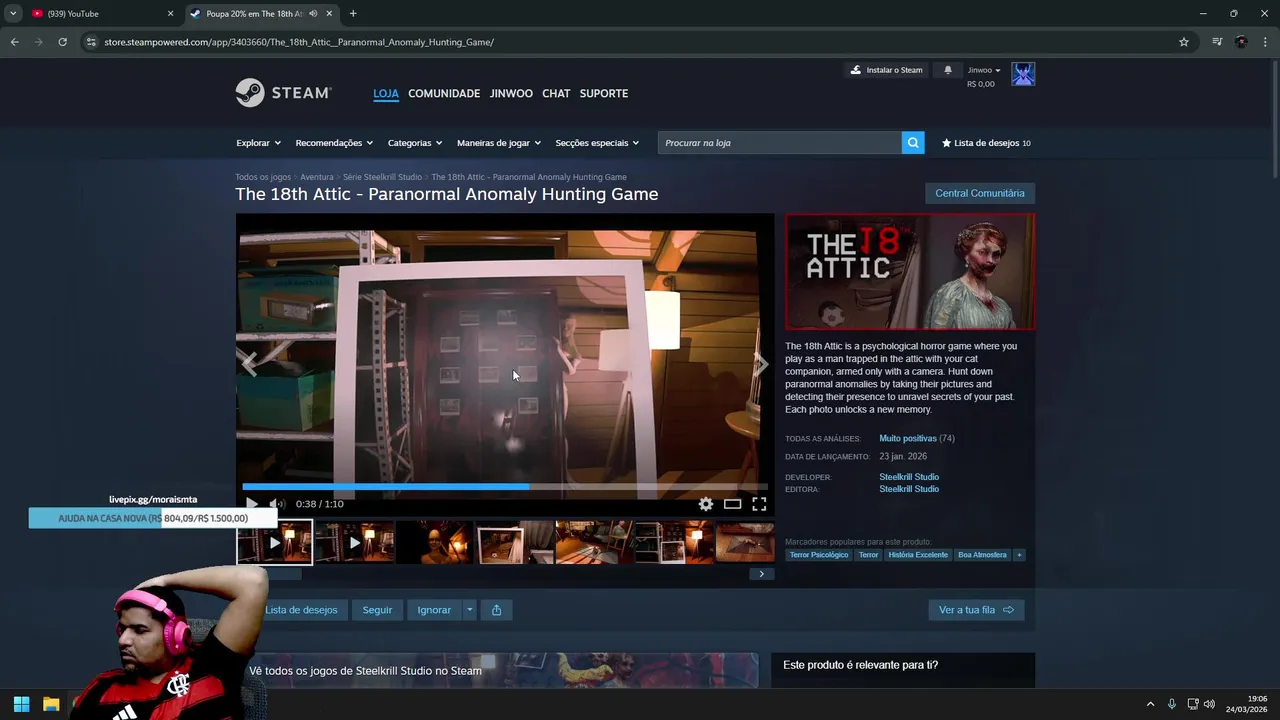Open the JINWOO menu item
This screenshot has width=1280, height=720.
pos(511,93)
